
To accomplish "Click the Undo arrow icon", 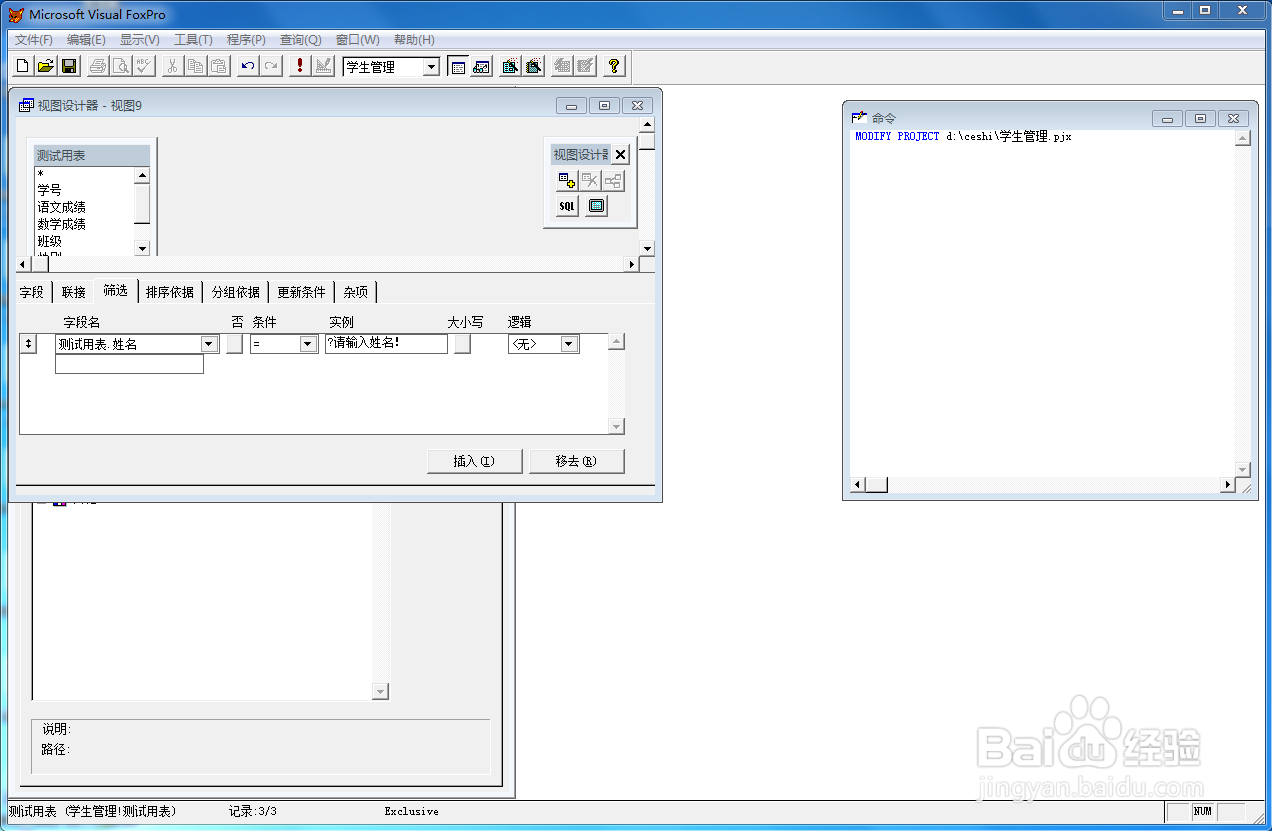I will point(247,67).
